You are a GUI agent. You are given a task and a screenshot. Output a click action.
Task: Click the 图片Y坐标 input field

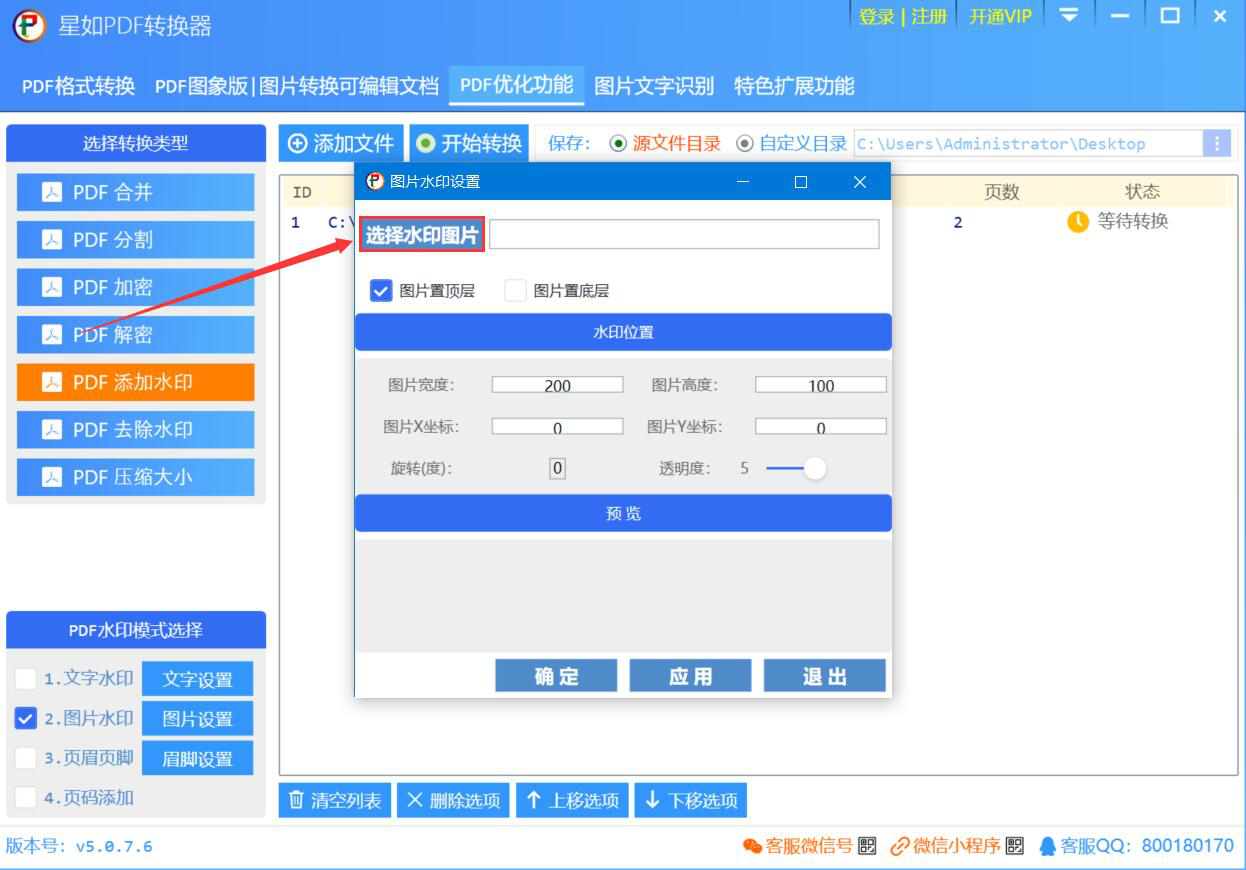pos(821,427)
